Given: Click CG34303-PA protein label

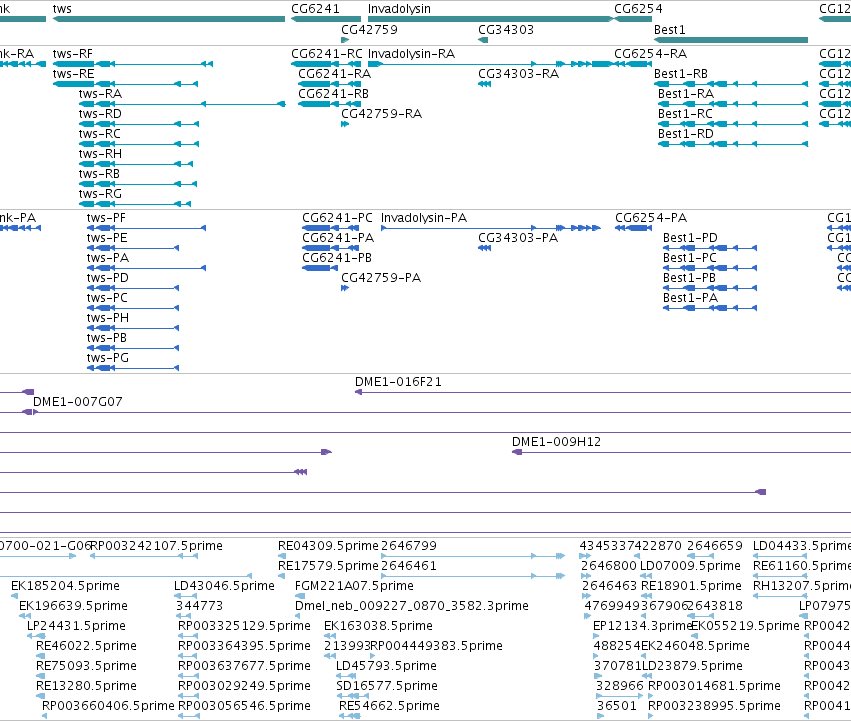Looking at the screenshot, I should click(x=518, y=238).
